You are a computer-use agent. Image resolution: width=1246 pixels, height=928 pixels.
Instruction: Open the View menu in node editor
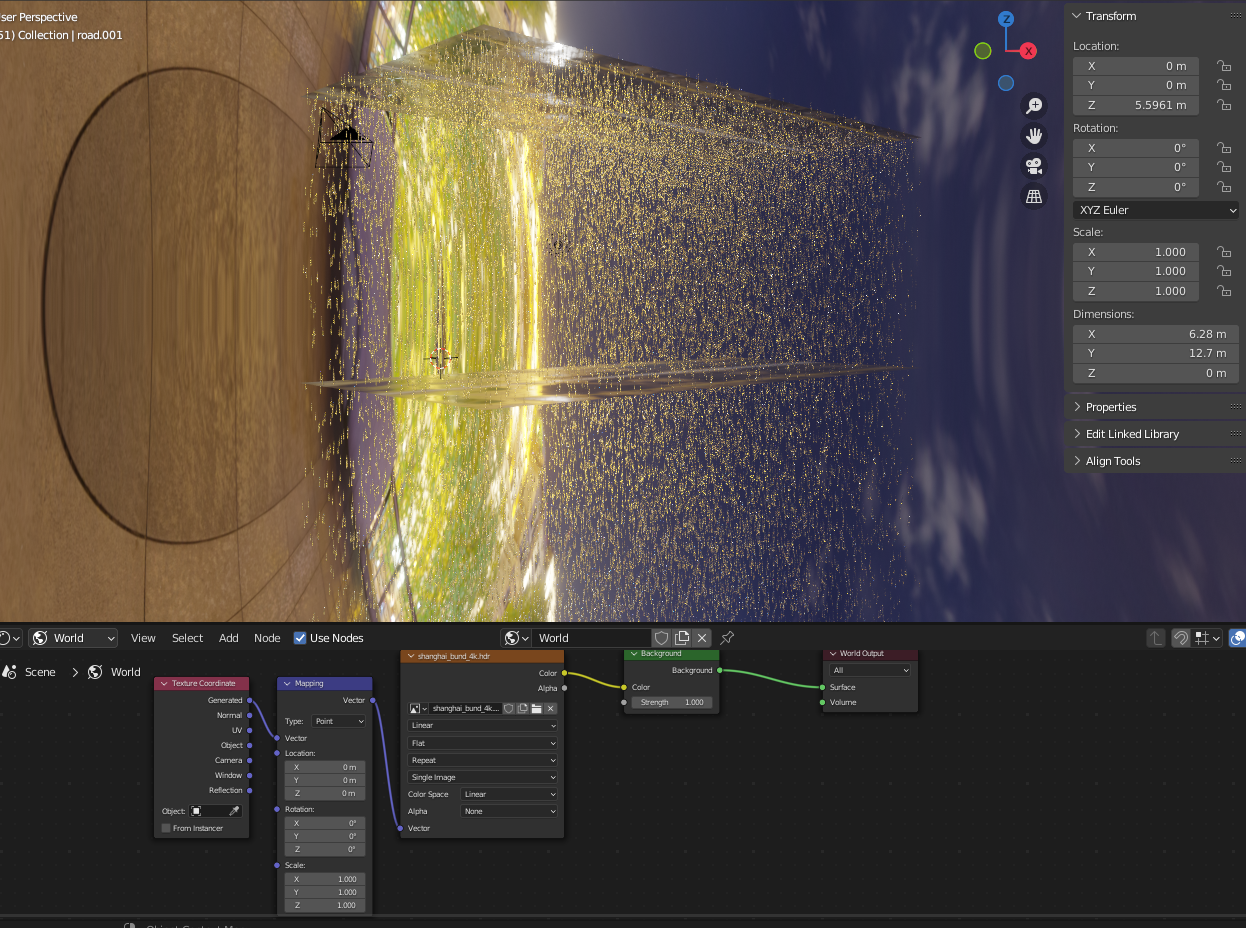pos(143,638)
